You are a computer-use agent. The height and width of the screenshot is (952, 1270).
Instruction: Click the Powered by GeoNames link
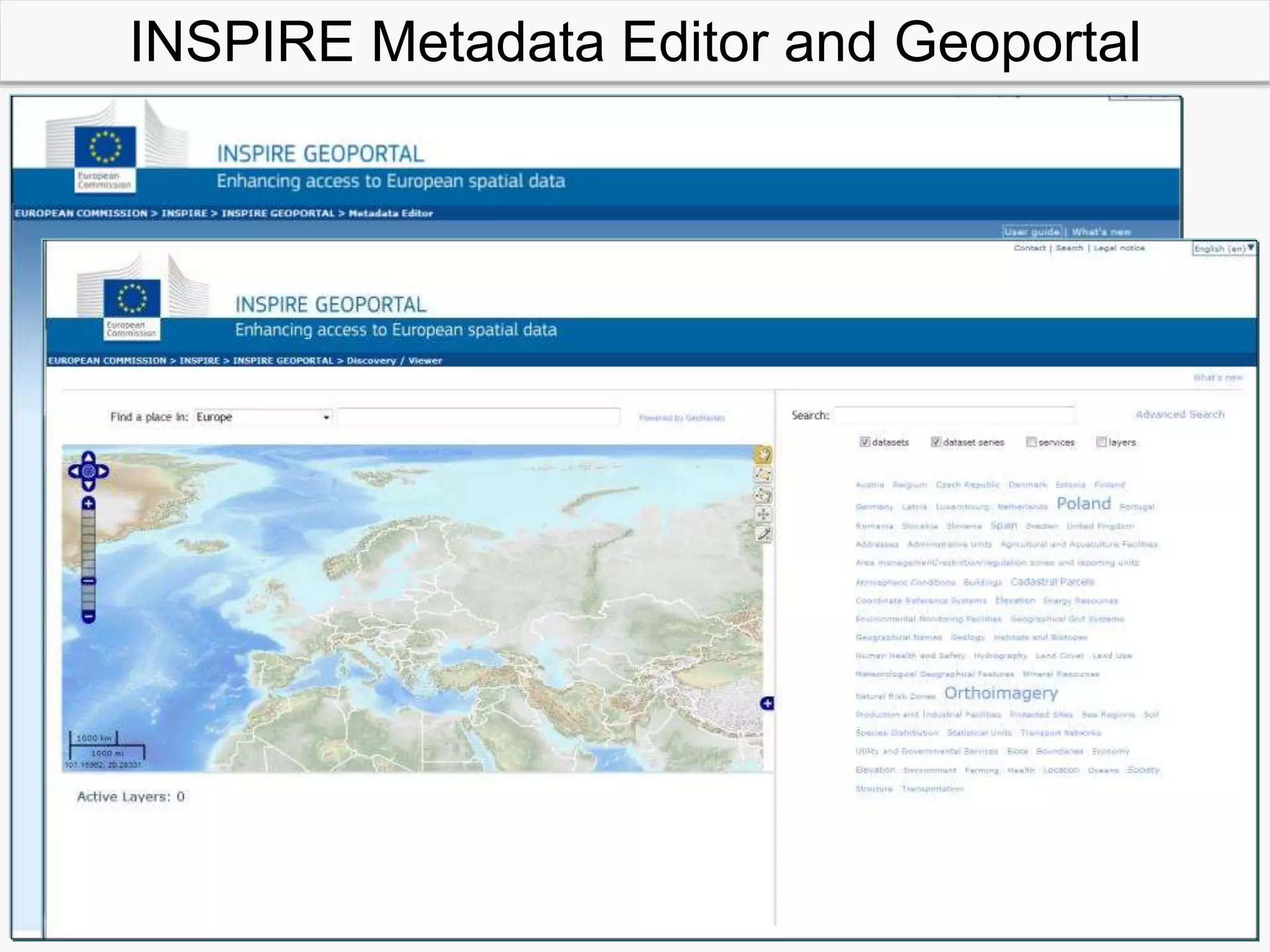[682, 418]
